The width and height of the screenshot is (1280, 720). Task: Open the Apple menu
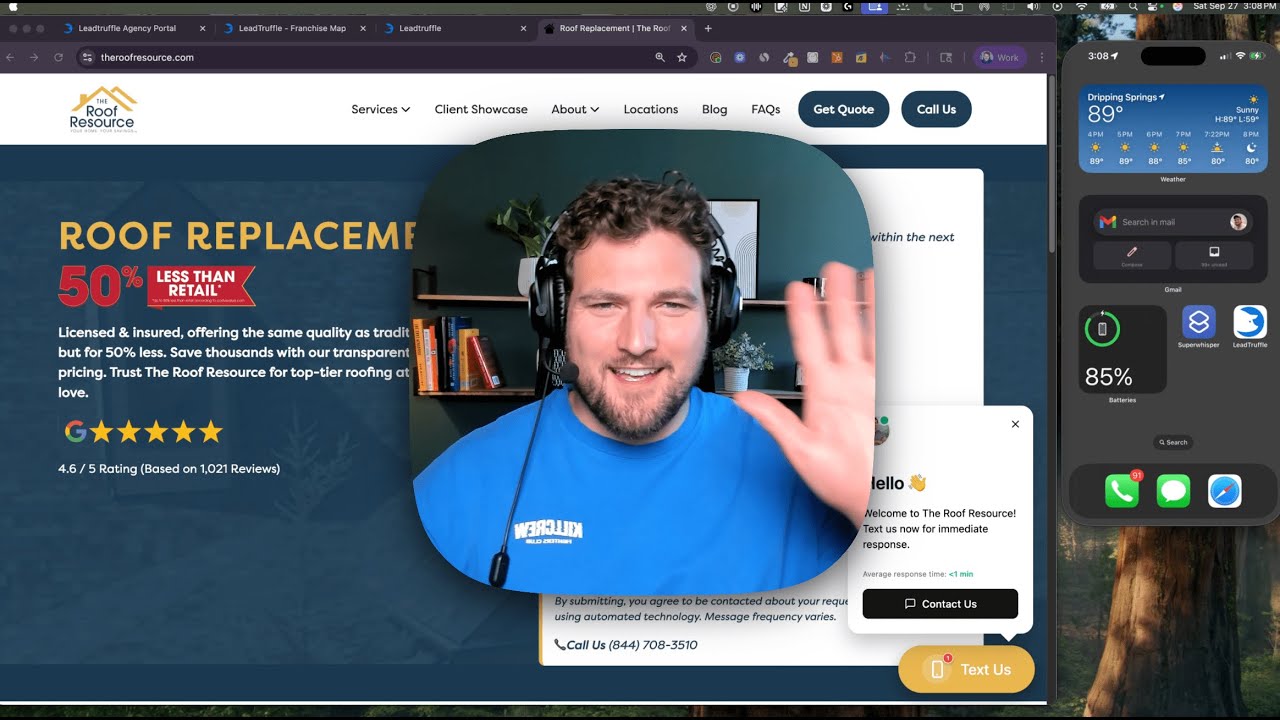[14, 6]
